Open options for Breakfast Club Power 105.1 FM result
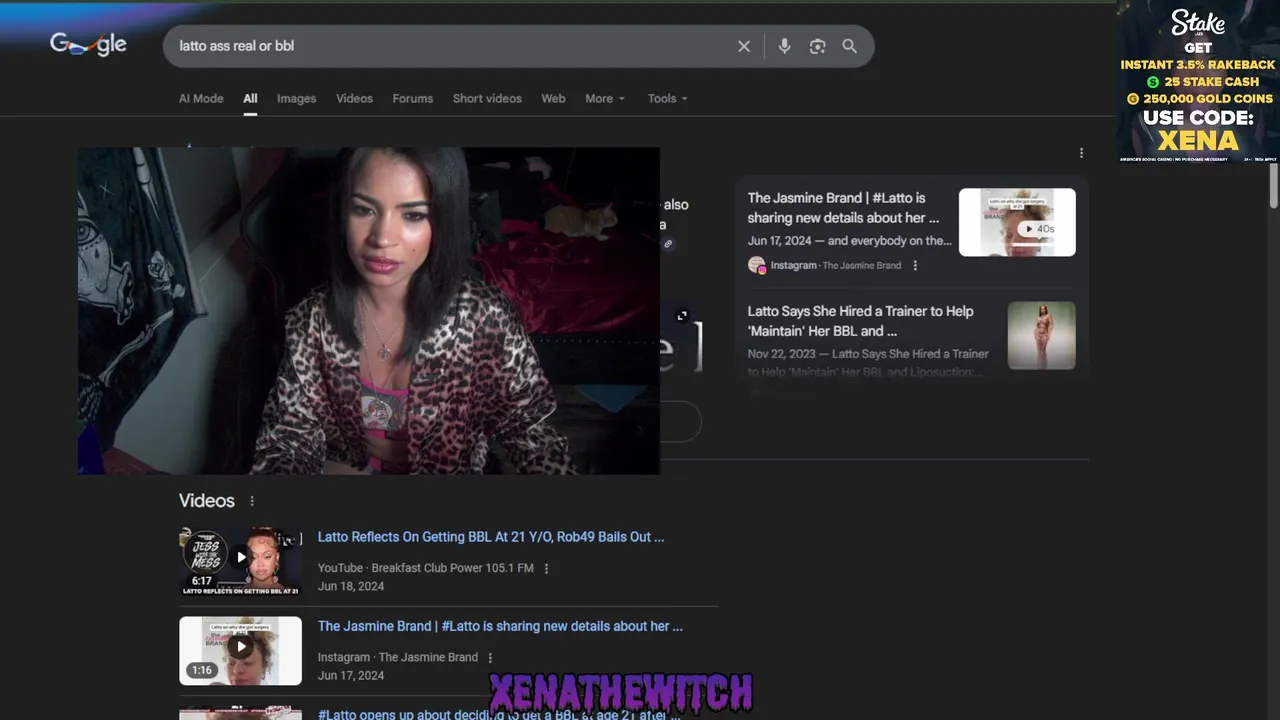This screenshot has height=720, width=1280. point(546,568)
